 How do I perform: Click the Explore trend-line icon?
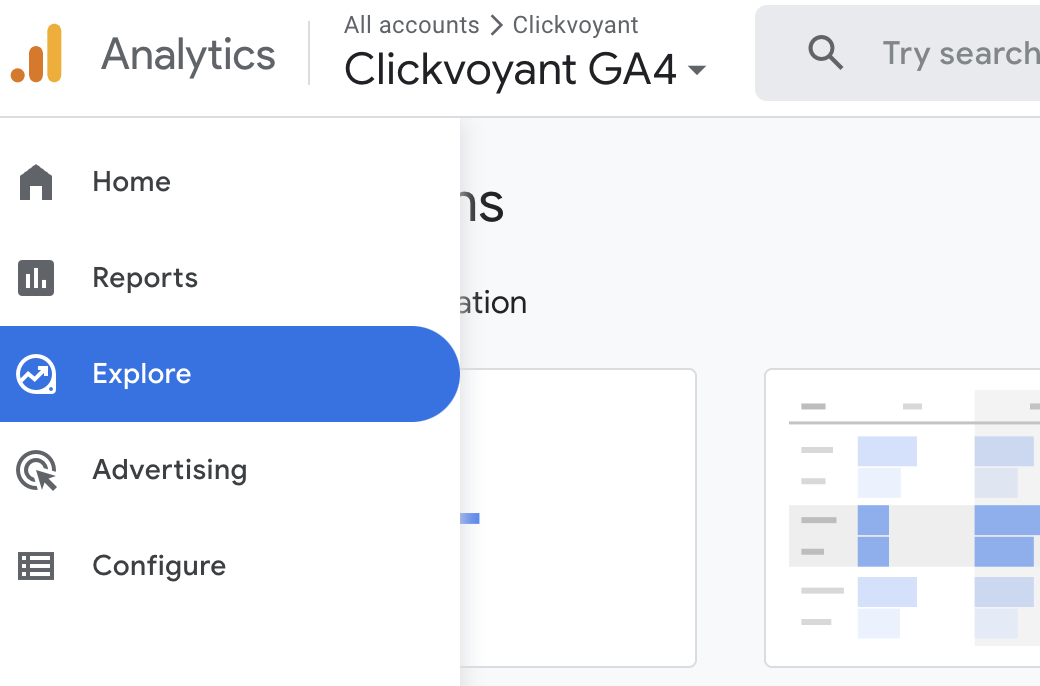(36, 374)
